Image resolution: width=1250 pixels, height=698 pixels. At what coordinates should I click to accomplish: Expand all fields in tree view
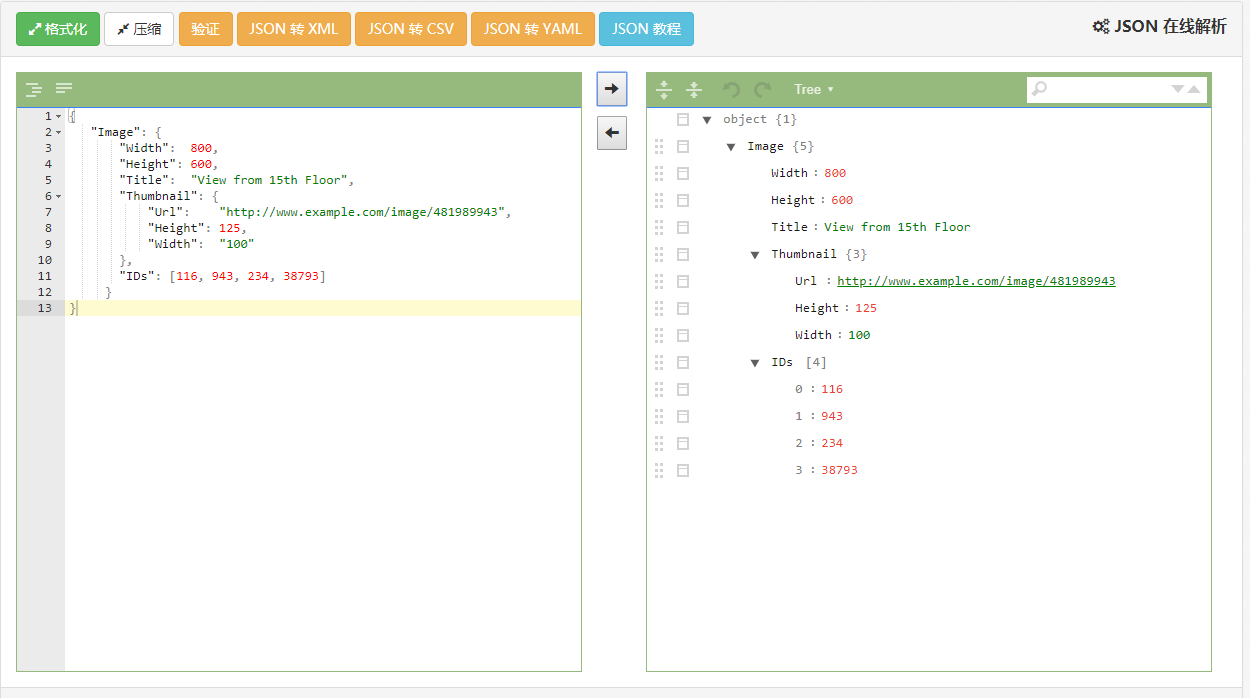click(664, 90)
